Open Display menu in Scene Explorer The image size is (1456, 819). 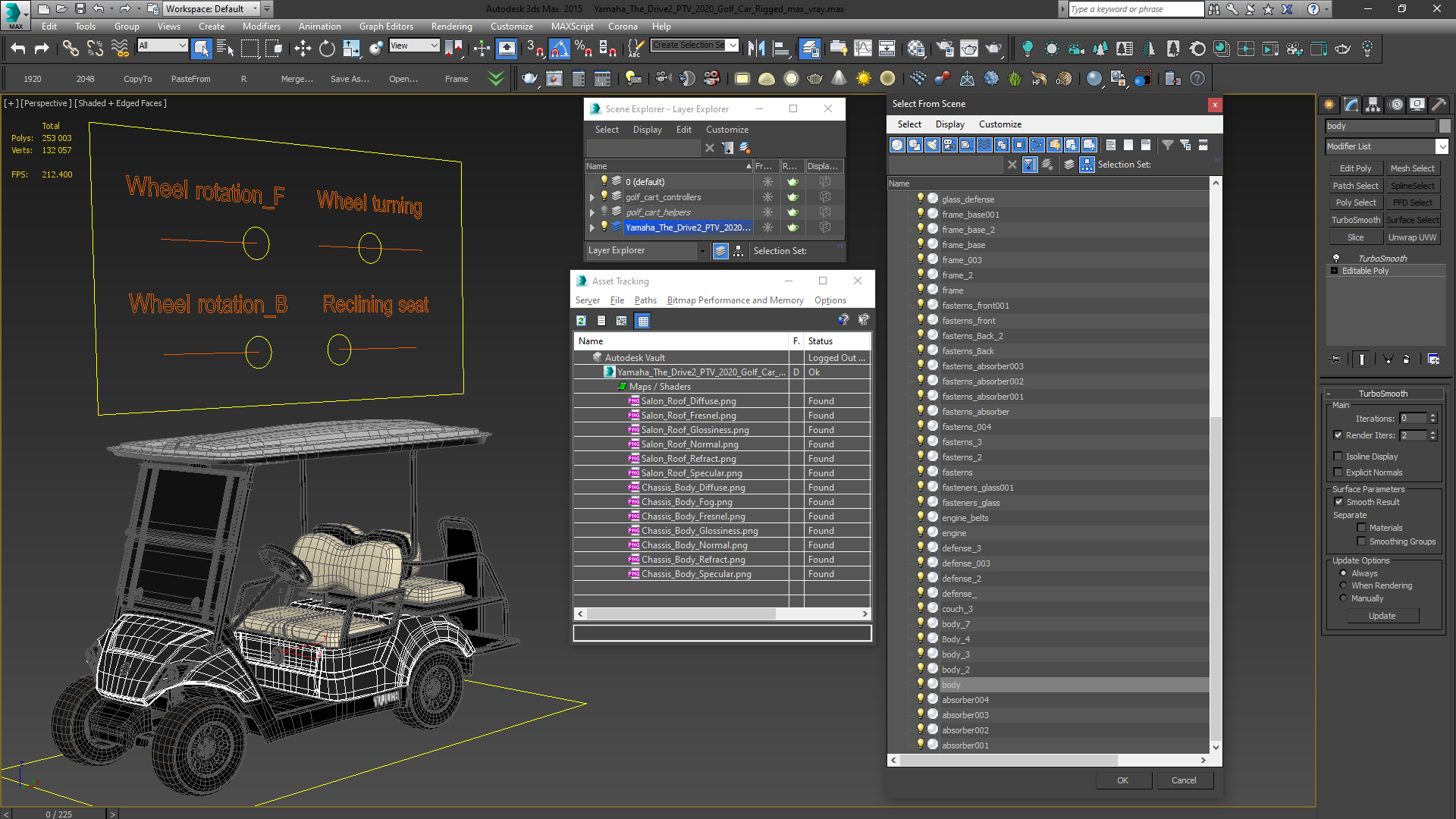(647, 130)
